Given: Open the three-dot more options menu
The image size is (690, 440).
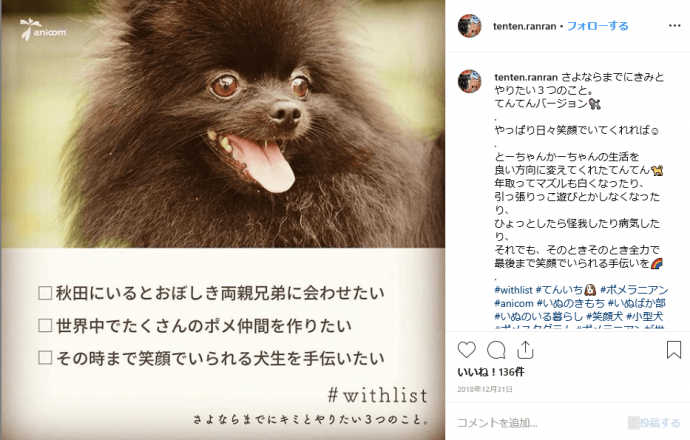Looking at the screenshot, I should pyautogui.click(x=675, y=26).
